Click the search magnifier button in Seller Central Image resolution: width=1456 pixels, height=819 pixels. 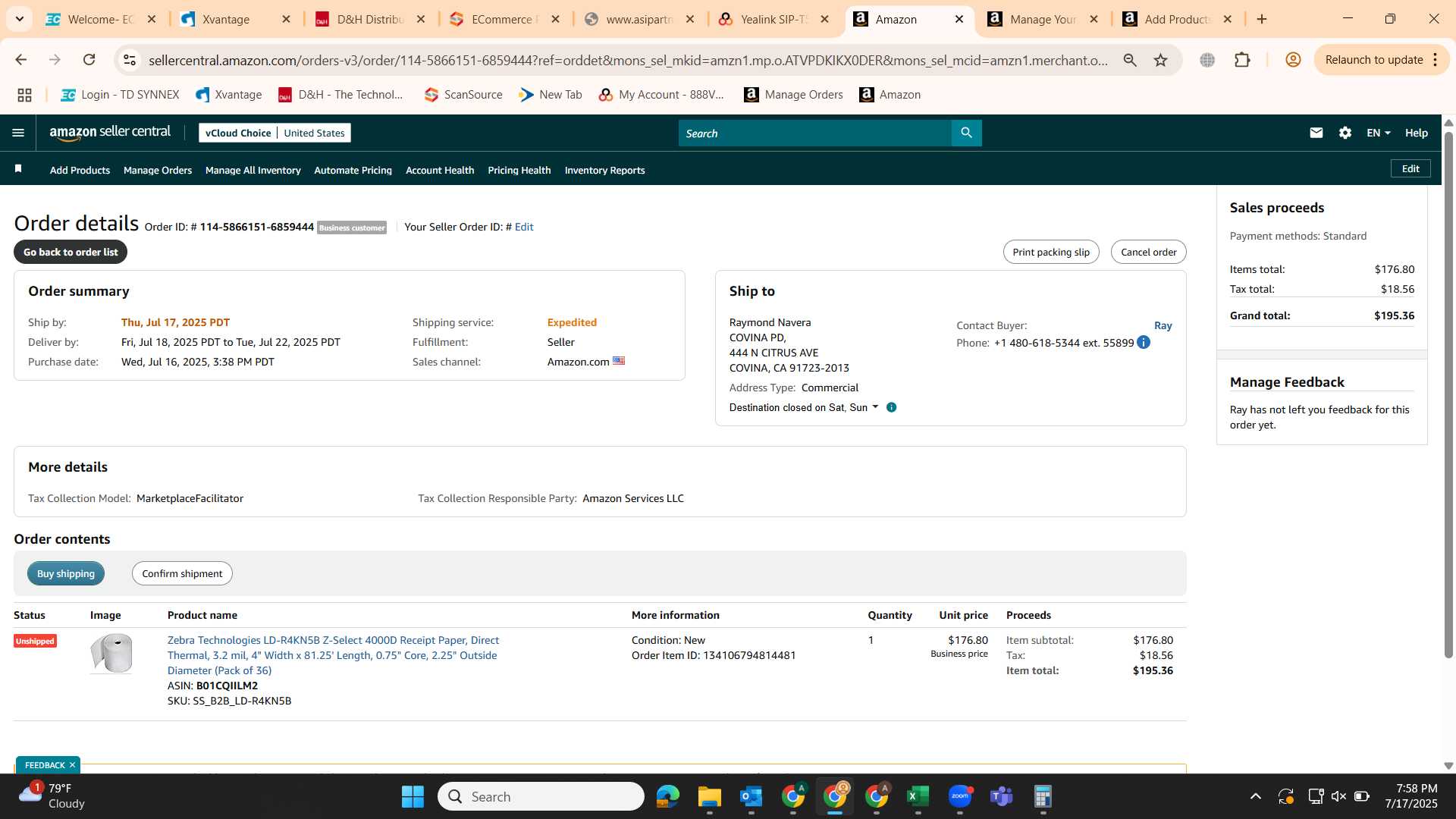(x=966, y=133)
